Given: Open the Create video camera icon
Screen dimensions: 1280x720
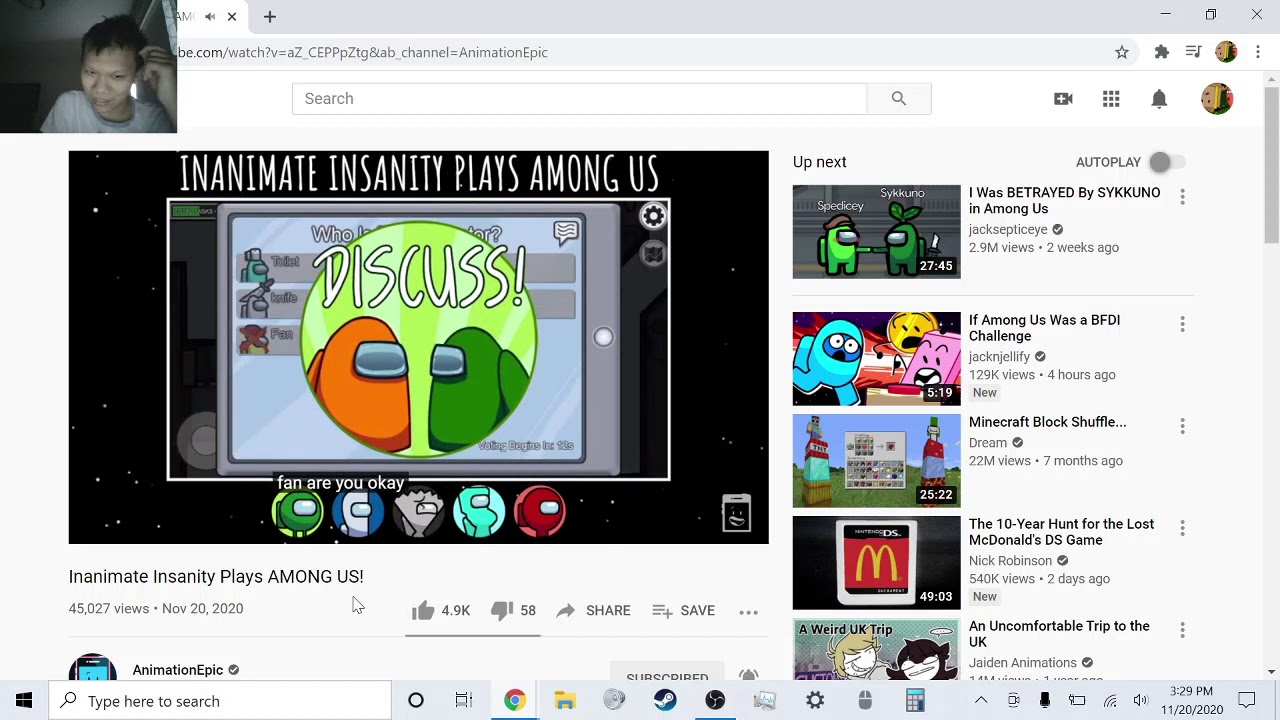Looking at the screenshot, I should click(x=1063, y=98).
